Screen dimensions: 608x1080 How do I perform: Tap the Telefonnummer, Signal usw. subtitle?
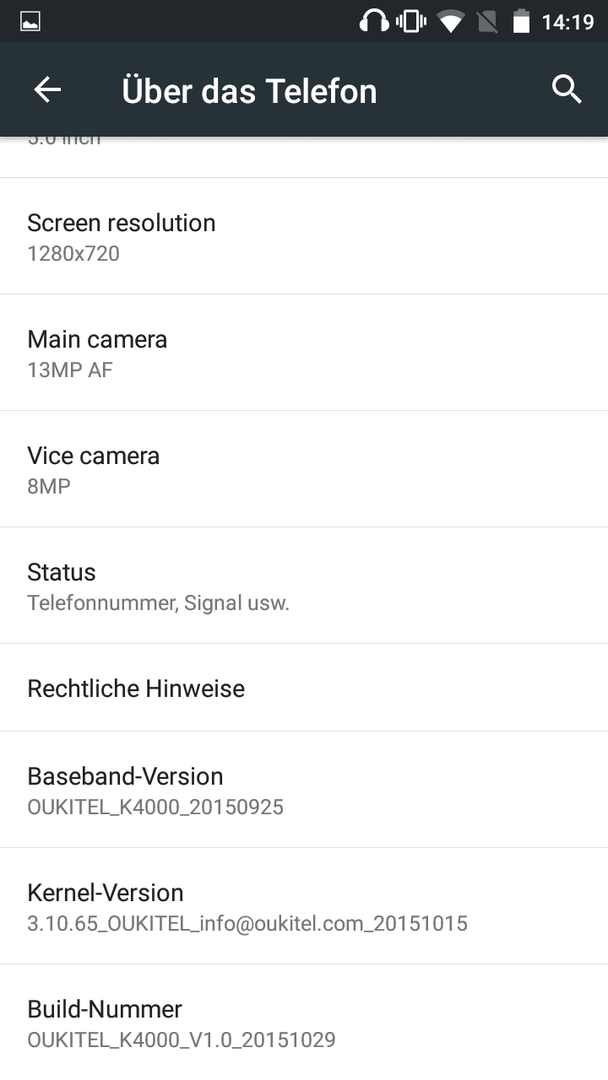[158, 603]
